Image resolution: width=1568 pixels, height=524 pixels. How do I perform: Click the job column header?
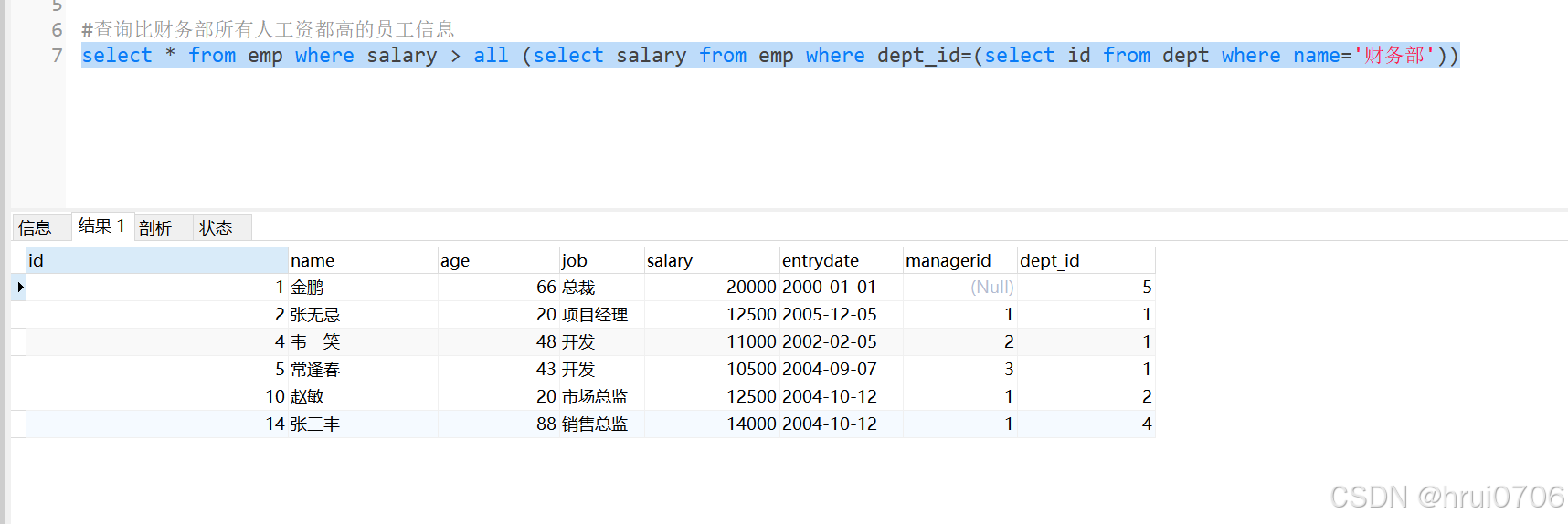[x=601, y=260]
